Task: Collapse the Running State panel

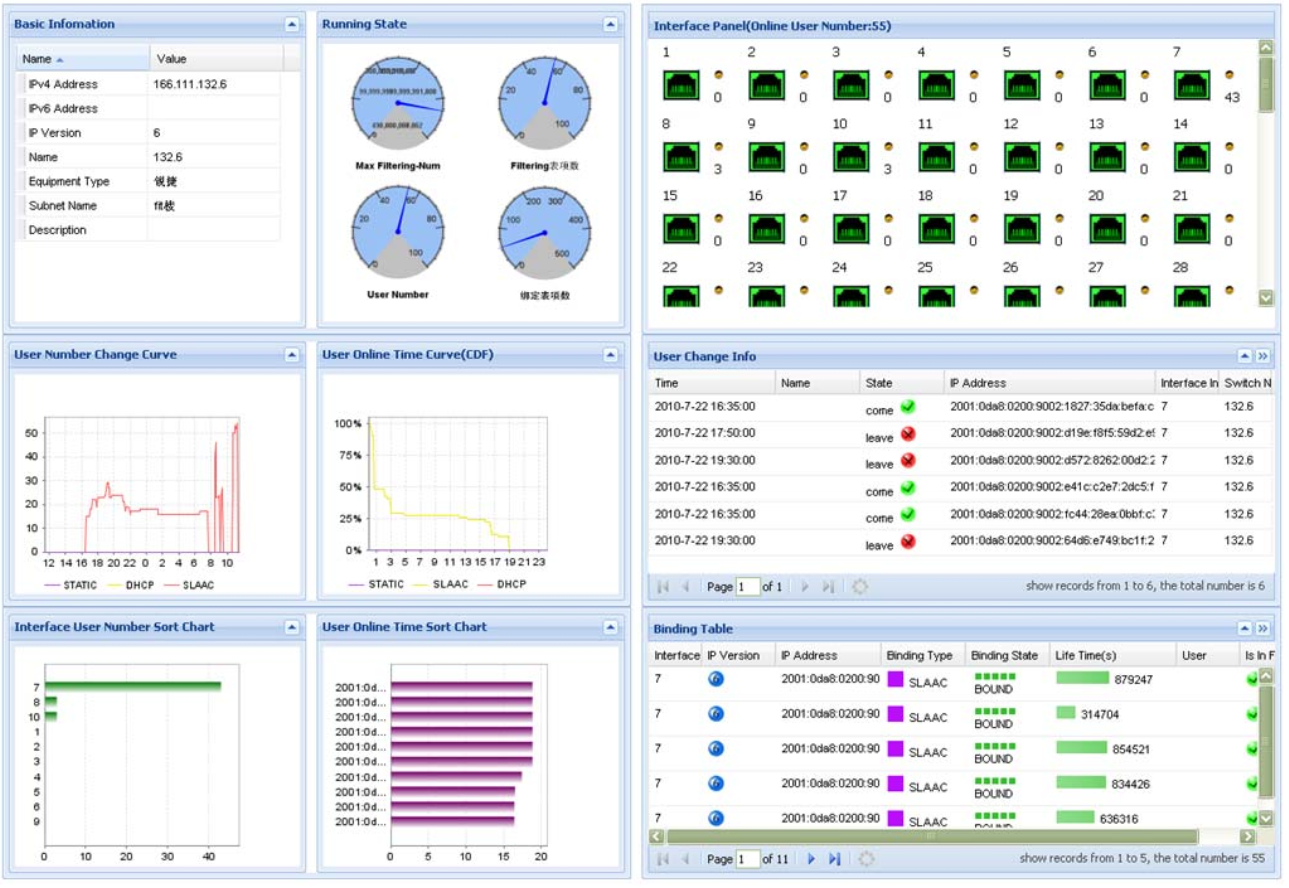Action: point(611,23)
